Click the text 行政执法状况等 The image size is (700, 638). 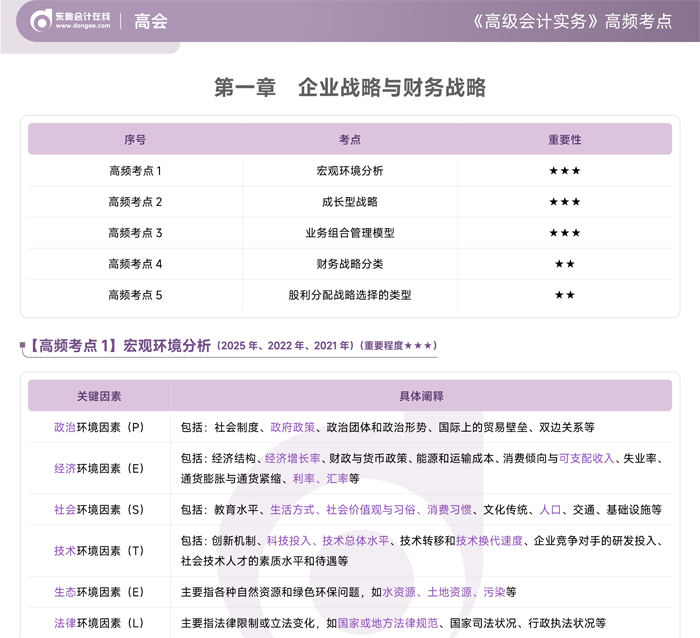567,623
